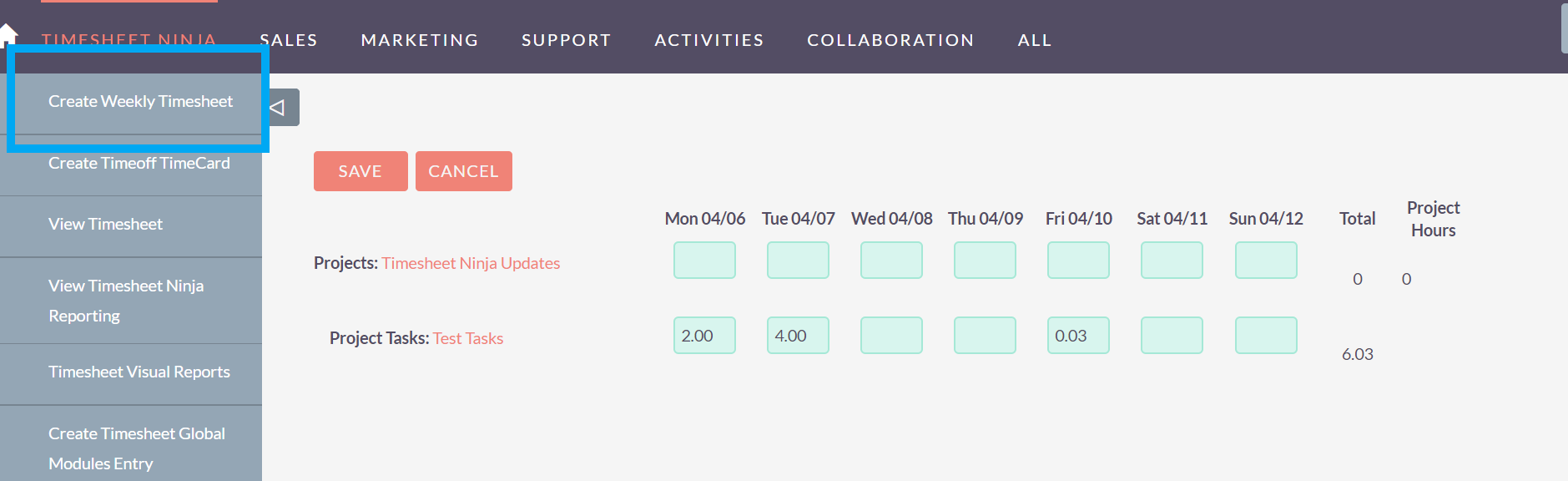Screen dimensions: 1568x481
Task: Click the page vertical scrollbar
Action: click(1564, 28)
